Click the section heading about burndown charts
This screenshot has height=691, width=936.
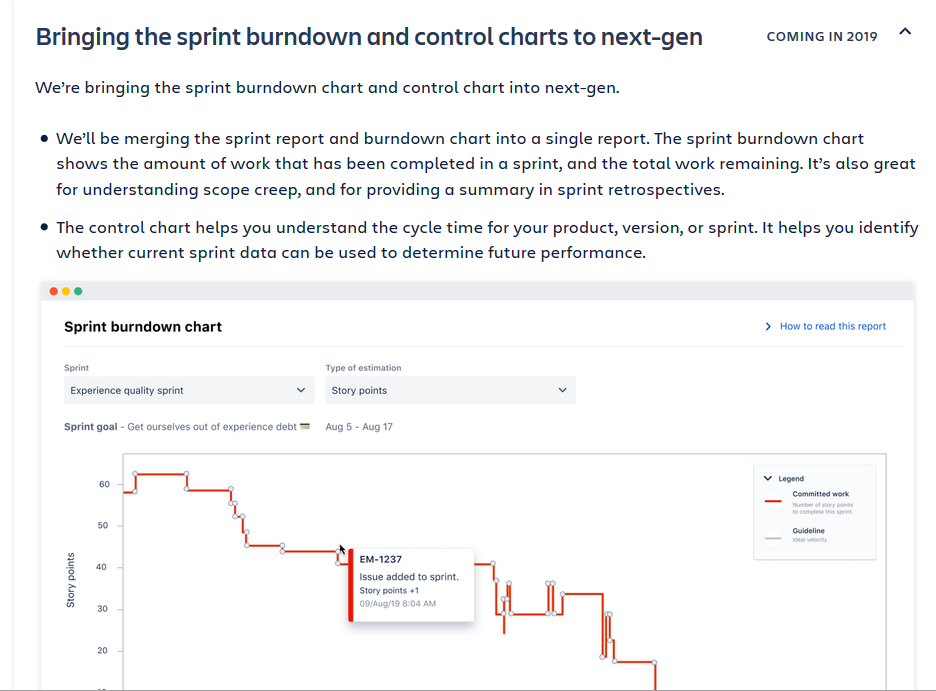369,37
